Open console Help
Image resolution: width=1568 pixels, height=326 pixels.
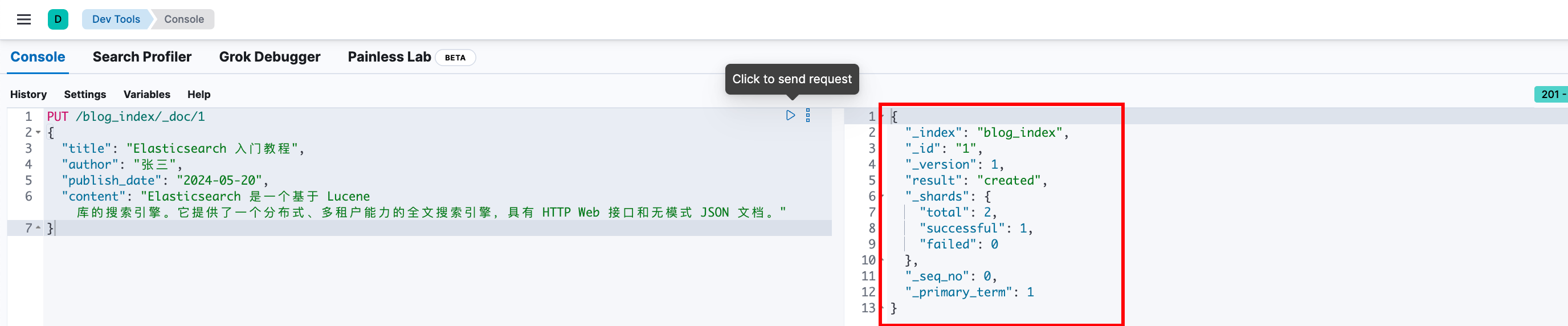[x=199, y=95]
